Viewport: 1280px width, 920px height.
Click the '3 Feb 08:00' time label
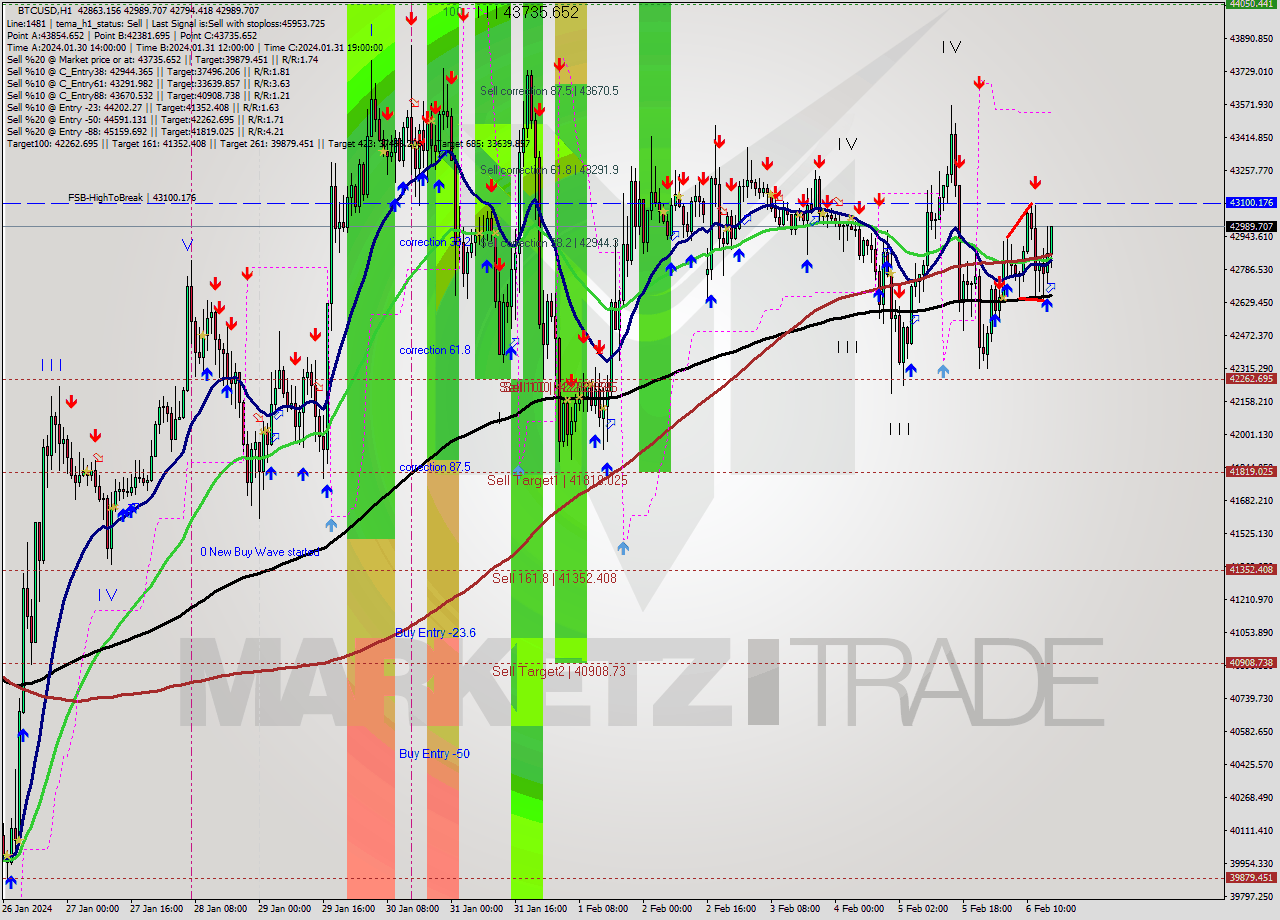coord(796,909)
